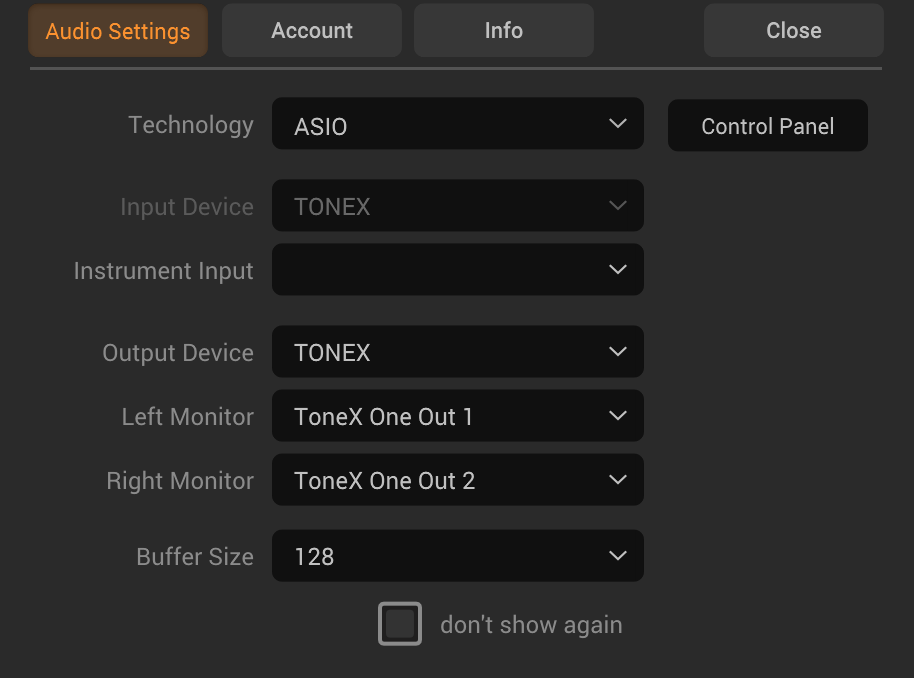Expand the Instrument Input dropdown
This screenshot has width=914, height=678.
coord(458,270)
